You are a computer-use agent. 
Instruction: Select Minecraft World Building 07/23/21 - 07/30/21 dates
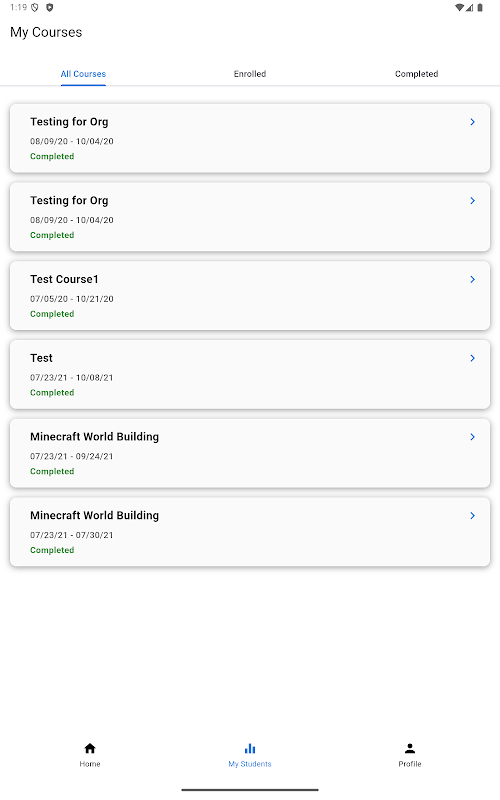point(71,535)
